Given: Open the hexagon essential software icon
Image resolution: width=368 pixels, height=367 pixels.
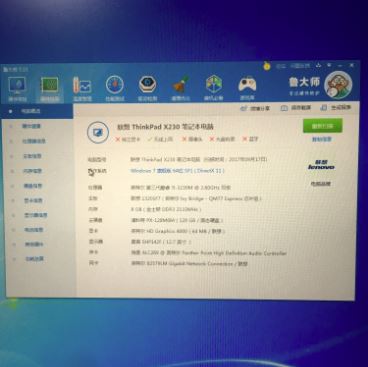Looking at the screenshot, I should point(214,88).
